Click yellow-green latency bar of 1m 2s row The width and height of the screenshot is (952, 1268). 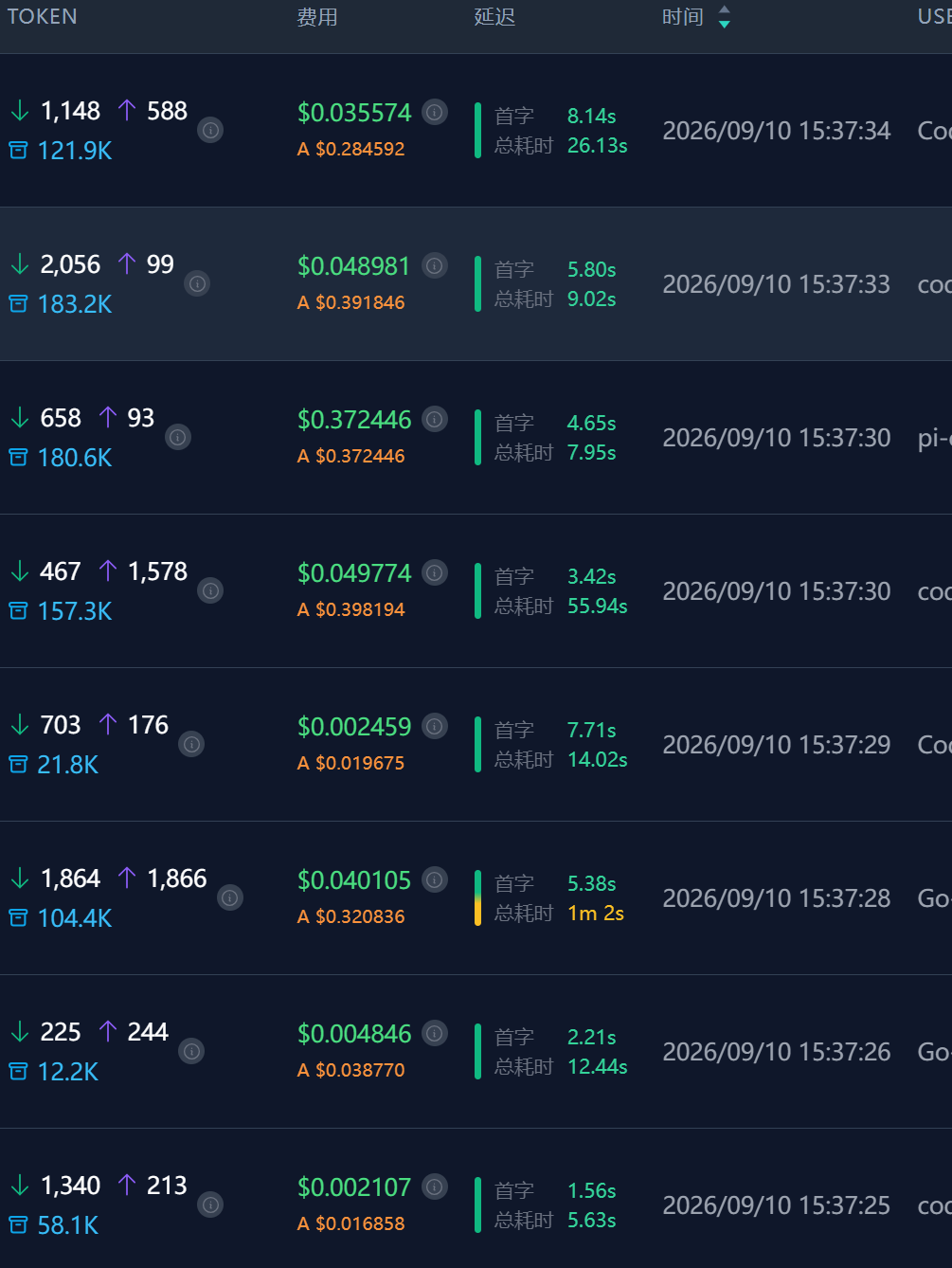pos(477,897)
